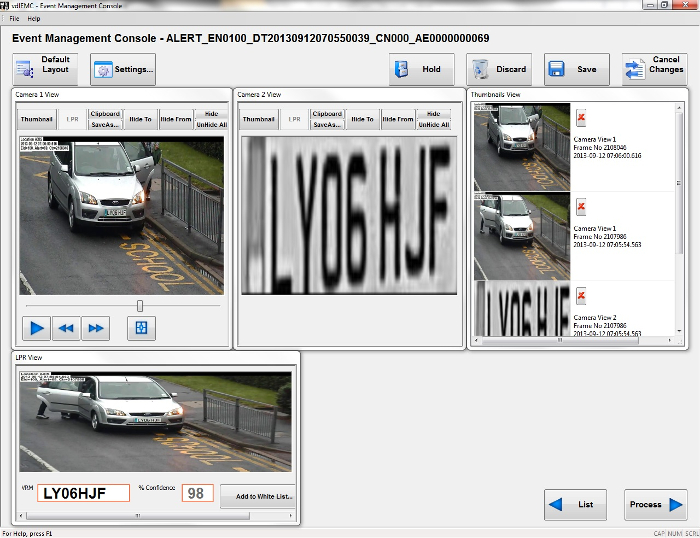Screen dimensions: 700x538
Task: Click the Camera 1 frame position slider
Action: [140, 305]
